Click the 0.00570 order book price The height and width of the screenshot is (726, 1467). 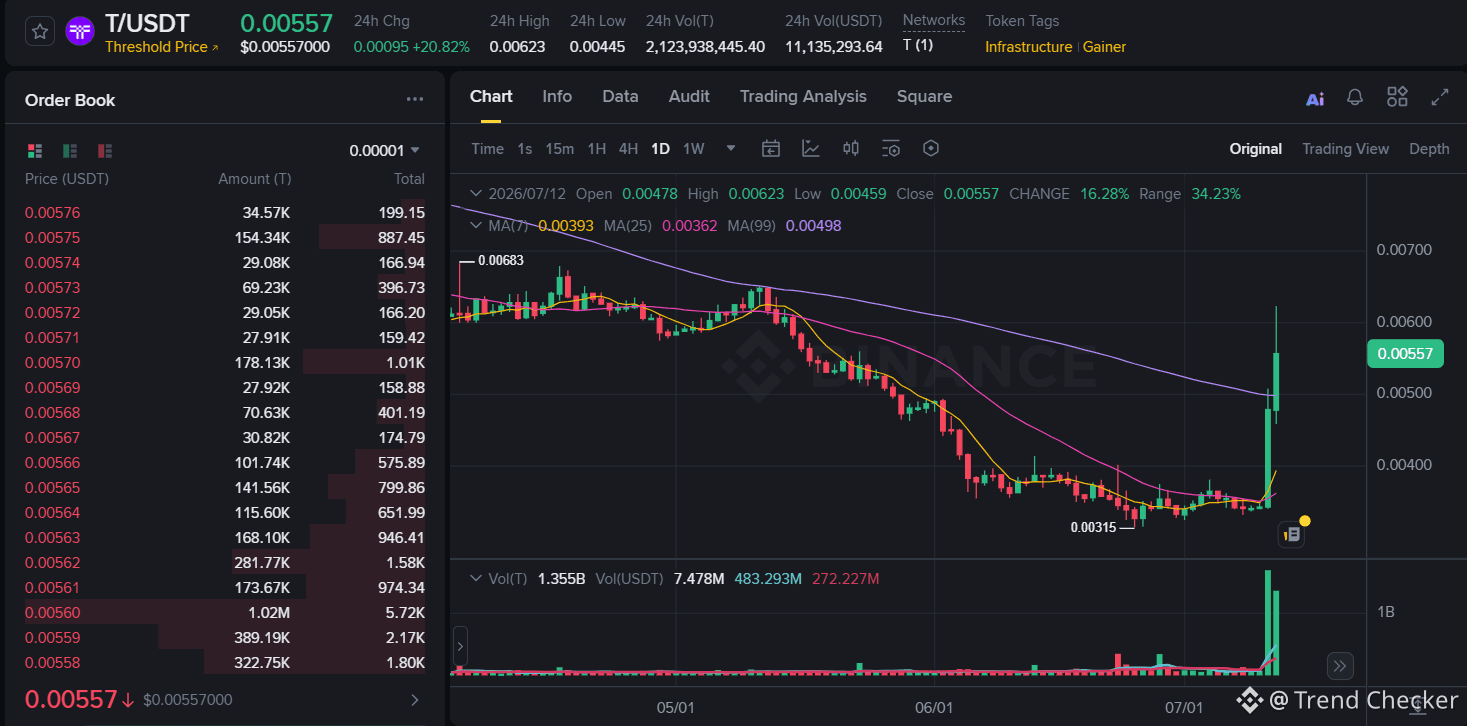pyautogui.click(x=52, y=363)
